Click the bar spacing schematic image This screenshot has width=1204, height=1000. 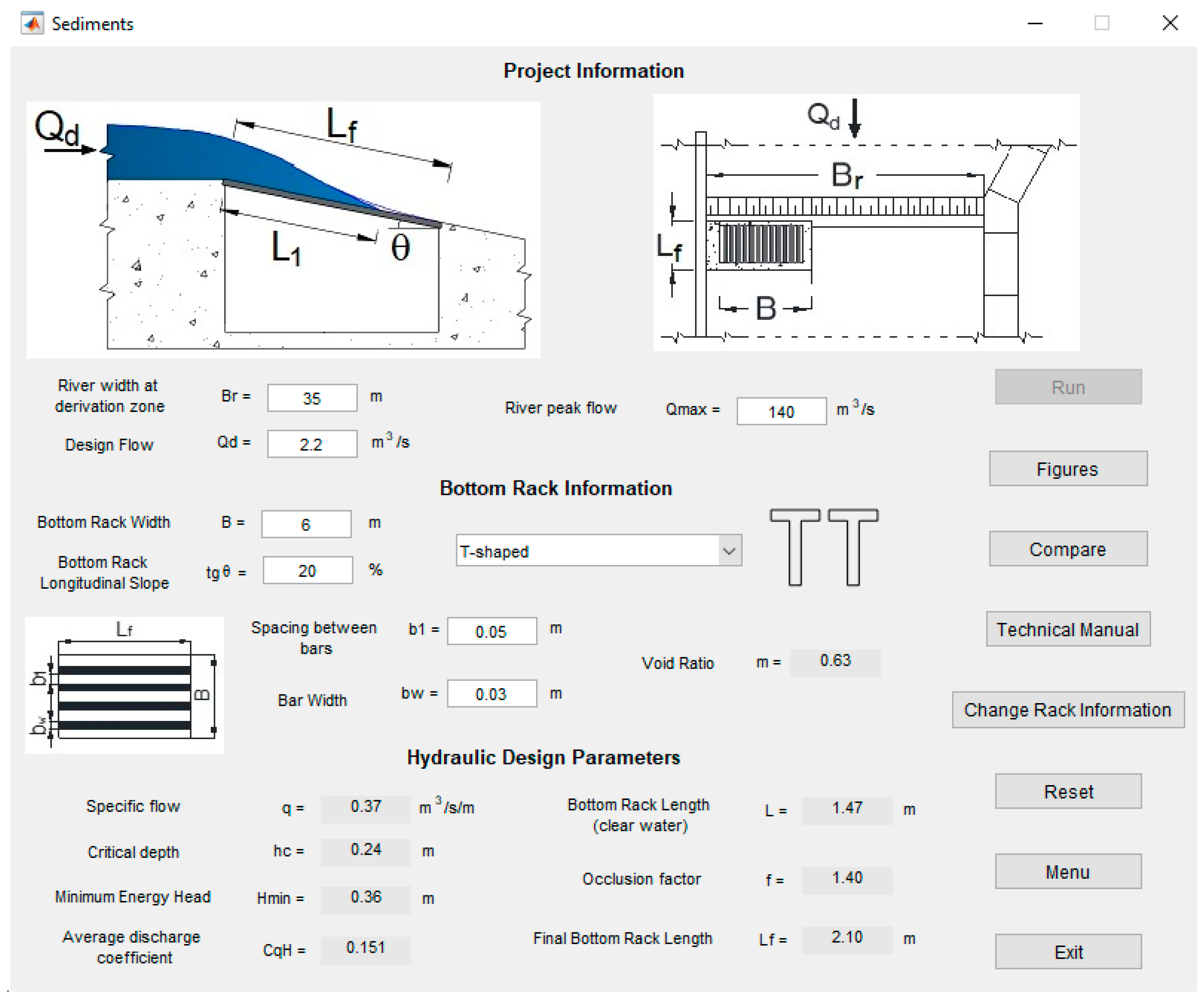[x=124, y=685]
